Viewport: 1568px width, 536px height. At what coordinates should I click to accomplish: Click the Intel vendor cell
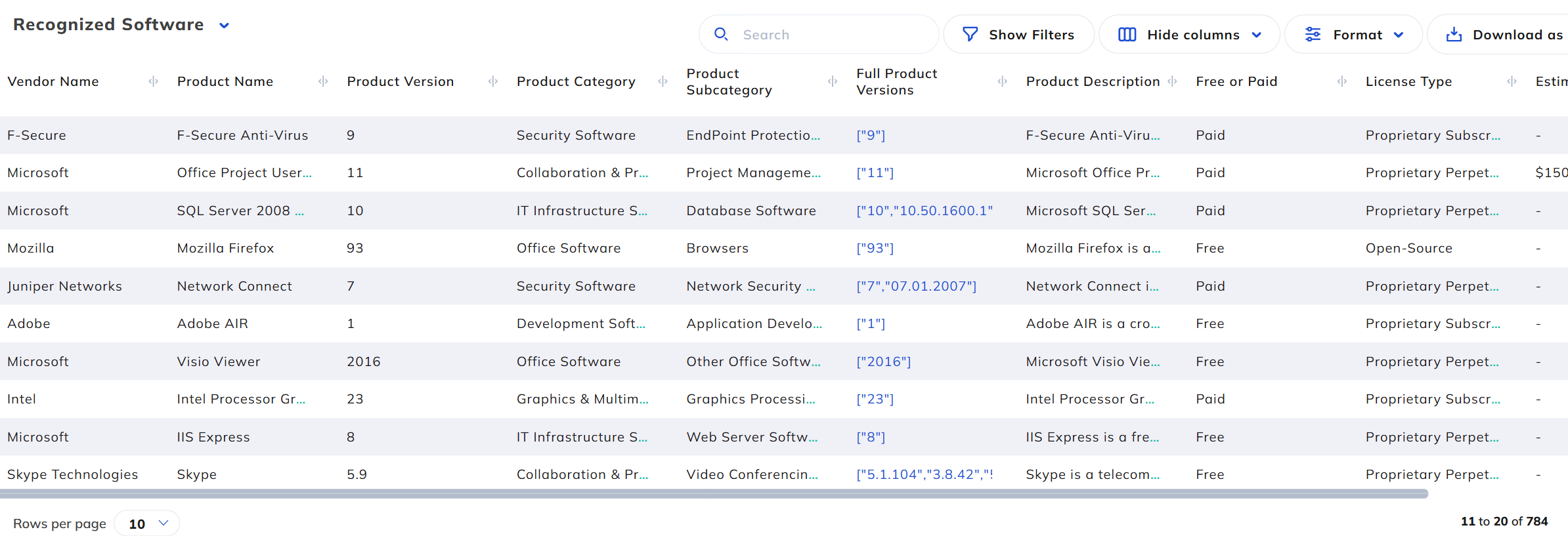point(22,399)
